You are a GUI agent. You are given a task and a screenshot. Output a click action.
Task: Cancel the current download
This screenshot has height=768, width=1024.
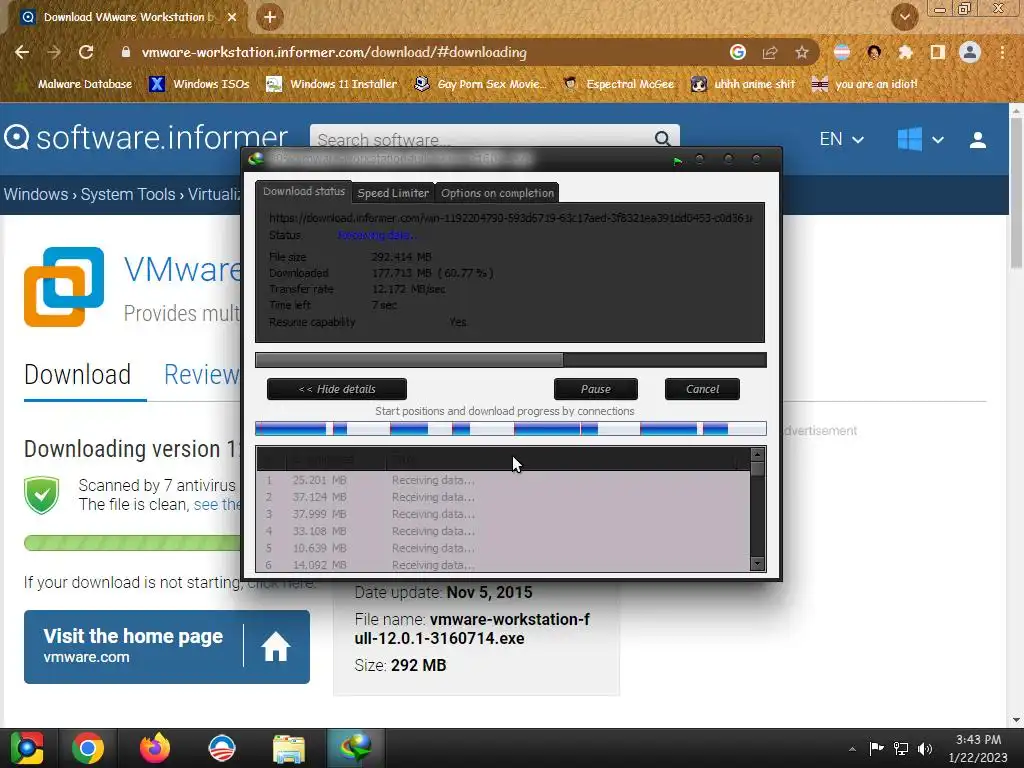click(702, 389)
